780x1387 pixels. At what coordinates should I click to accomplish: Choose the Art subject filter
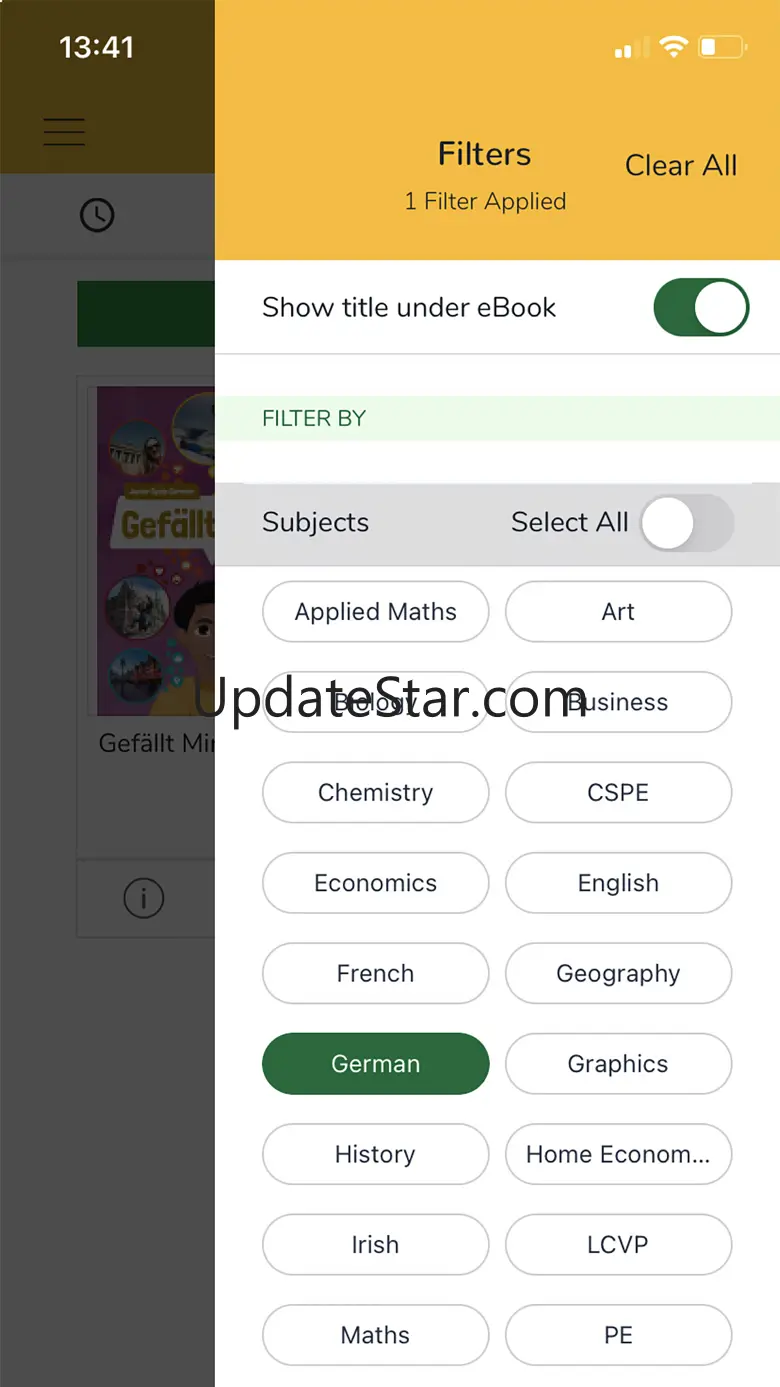click(x=618, y=612)
